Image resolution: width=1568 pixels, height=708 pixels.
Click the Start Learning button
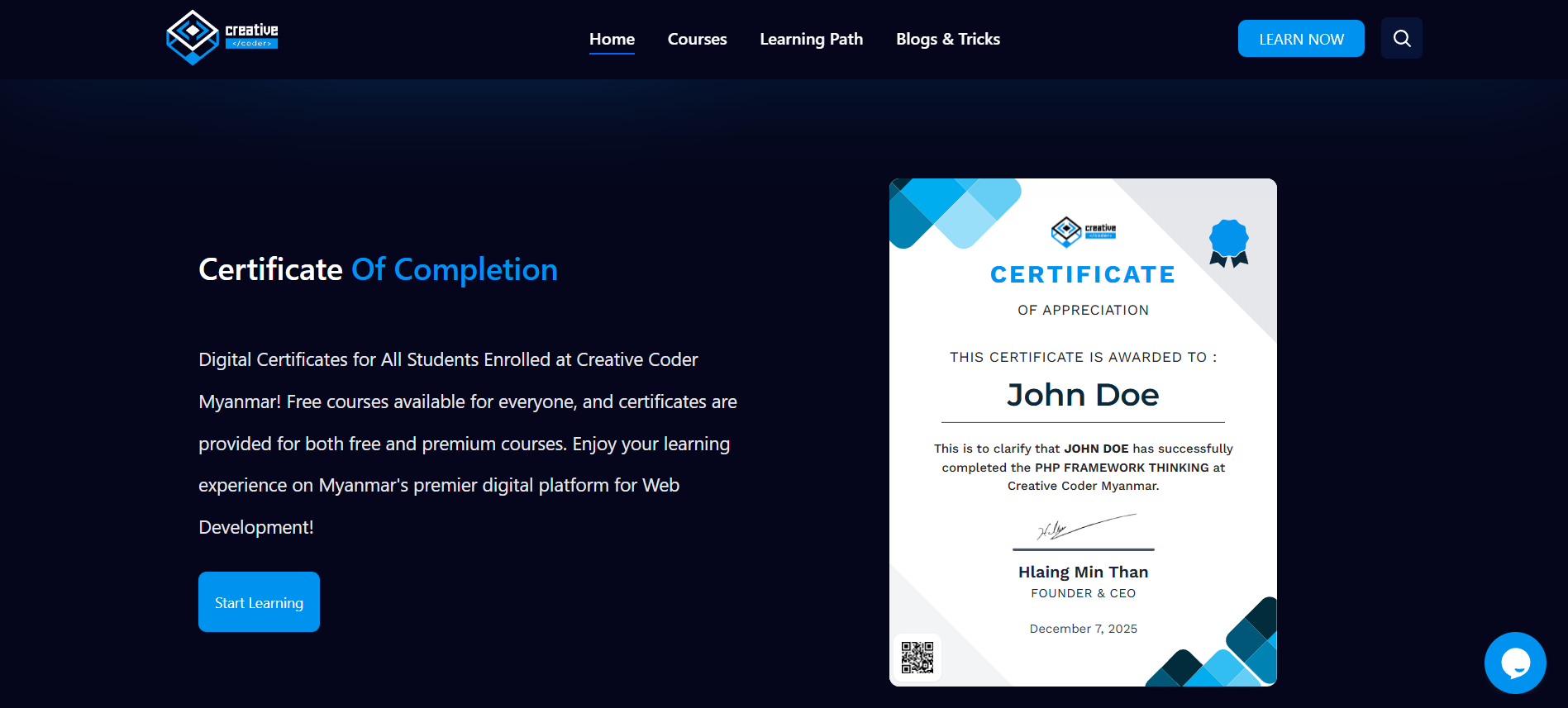259,601
